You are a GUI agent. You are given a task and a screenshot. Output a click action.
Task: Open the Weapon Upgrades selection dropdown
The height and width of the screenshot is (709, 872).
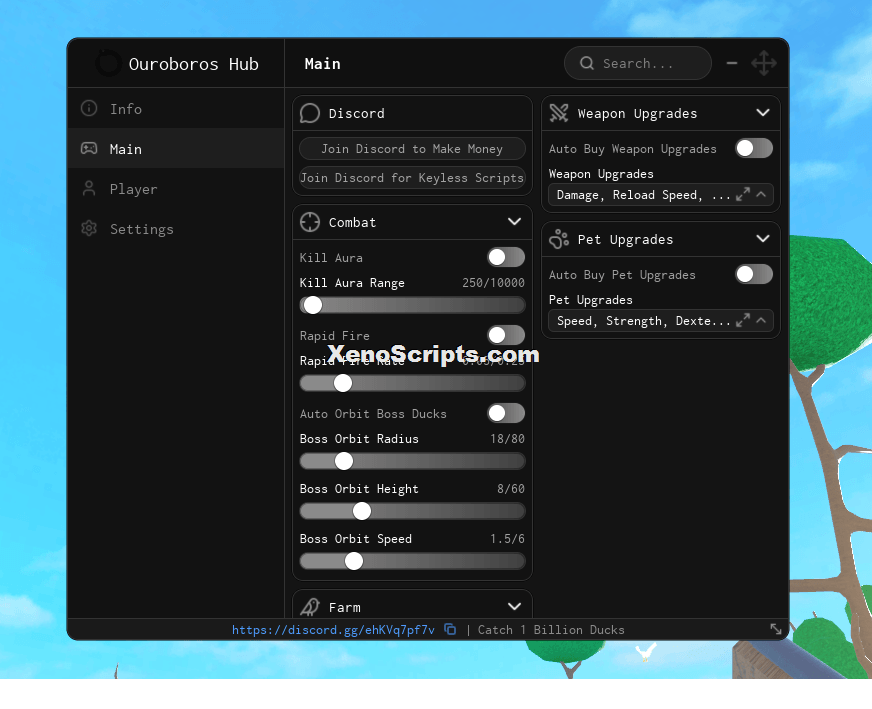661,195
